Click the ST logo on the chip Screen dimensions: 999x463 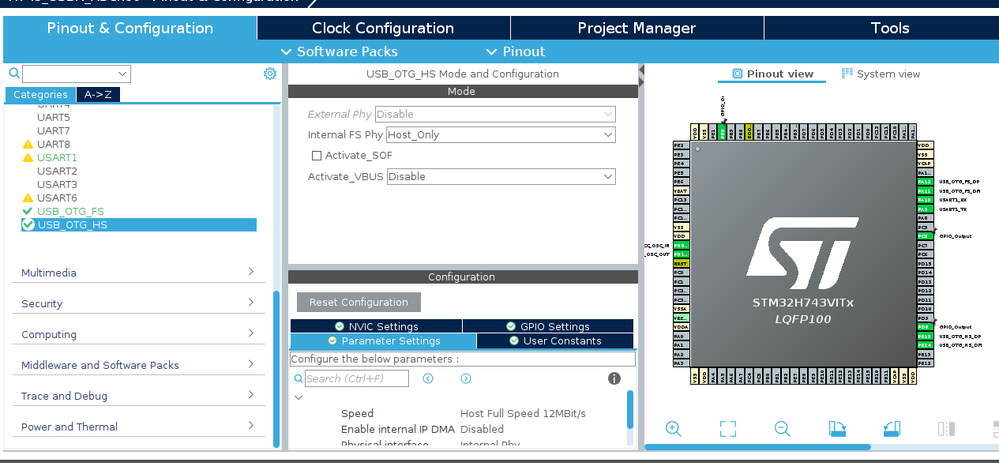(x=801, y=253)
